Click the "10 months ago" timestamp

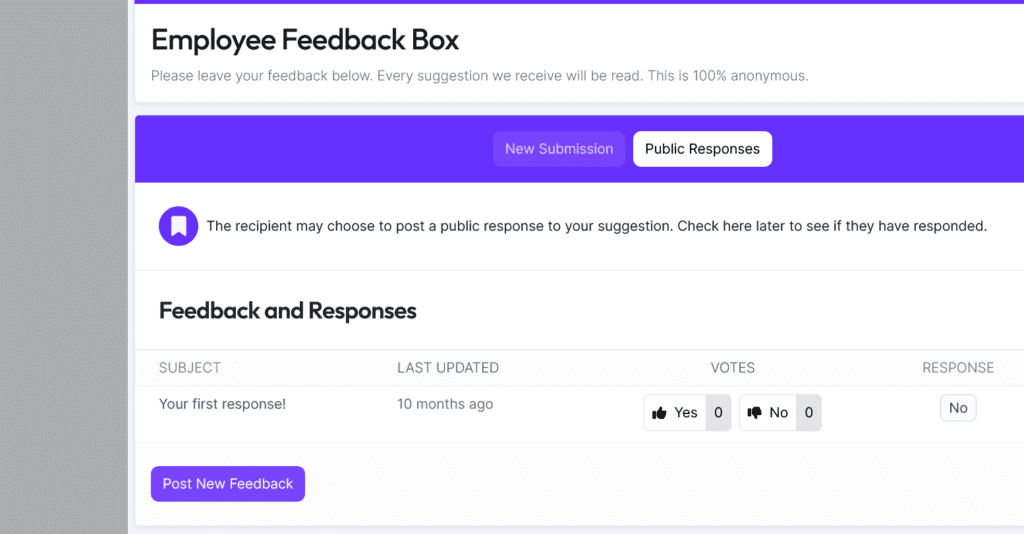445,404
